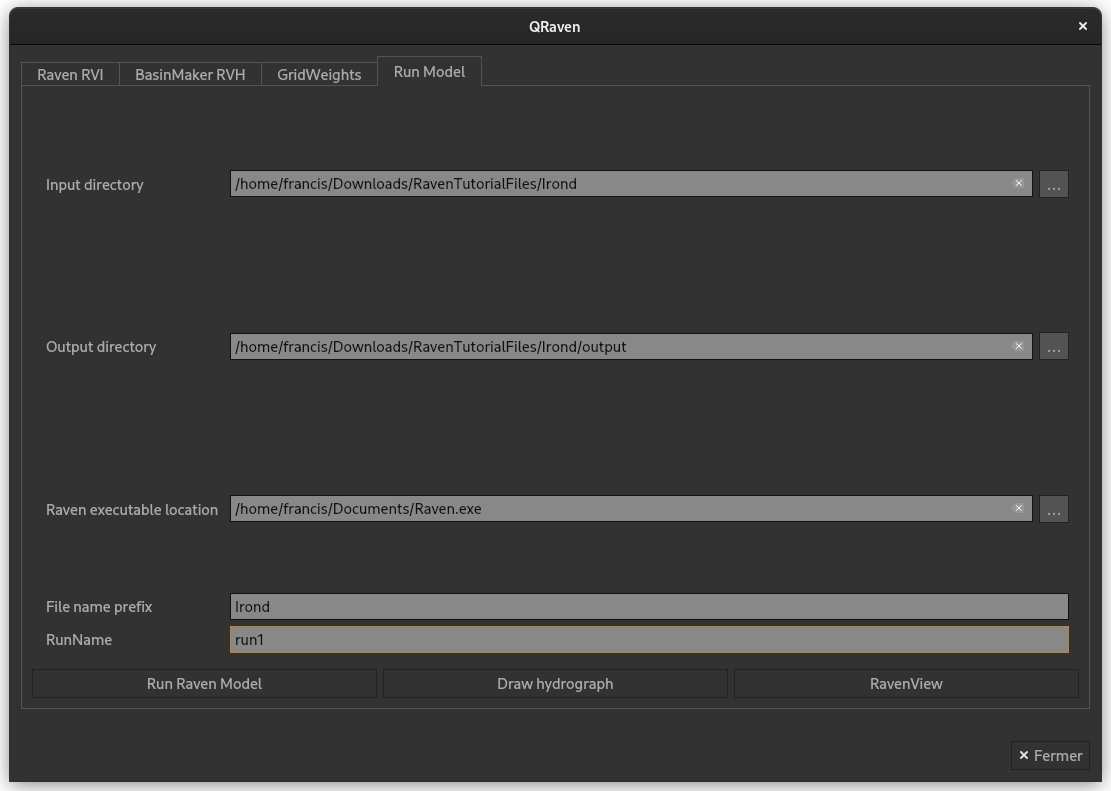Draw the hydrograph
The height and width of the screenshot is (791, 1111).
click(555, 684)
